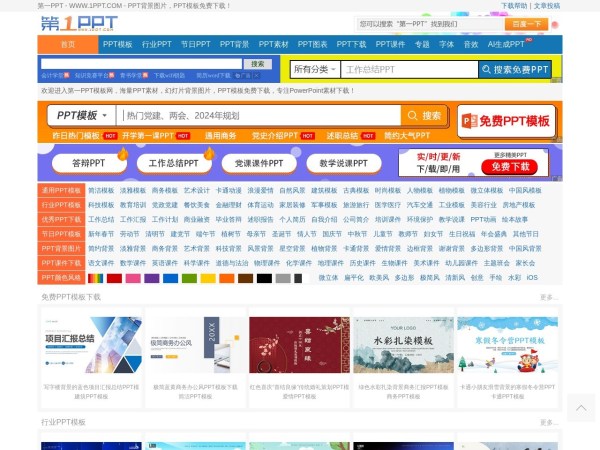Expand the 所有分类 category dropdown

313,70
